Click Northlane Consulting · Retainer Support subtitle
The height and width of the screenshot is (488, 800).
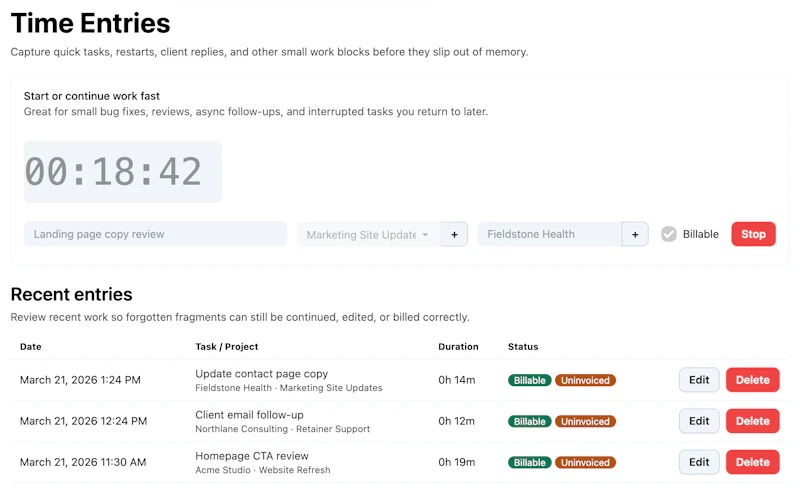(282, 429)
